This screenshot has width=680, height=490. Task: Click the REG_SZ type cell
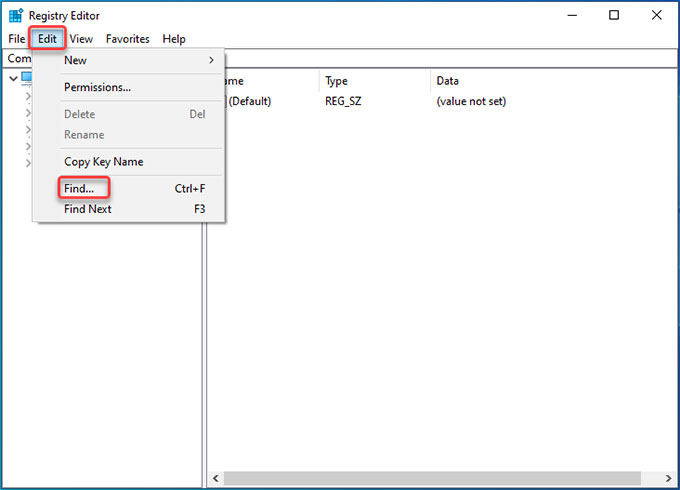[343, 101]
